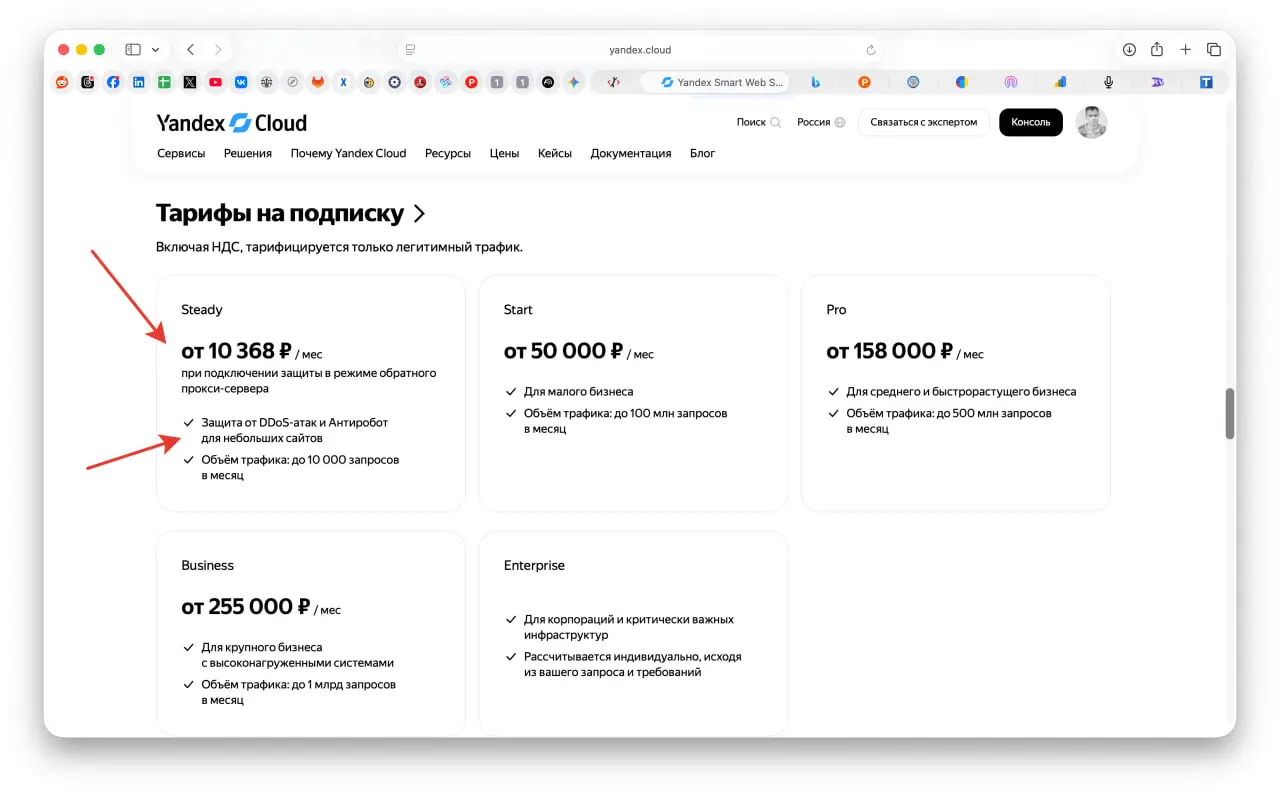
Task: Open the blue T tab icon
Action: (1207, 83)
